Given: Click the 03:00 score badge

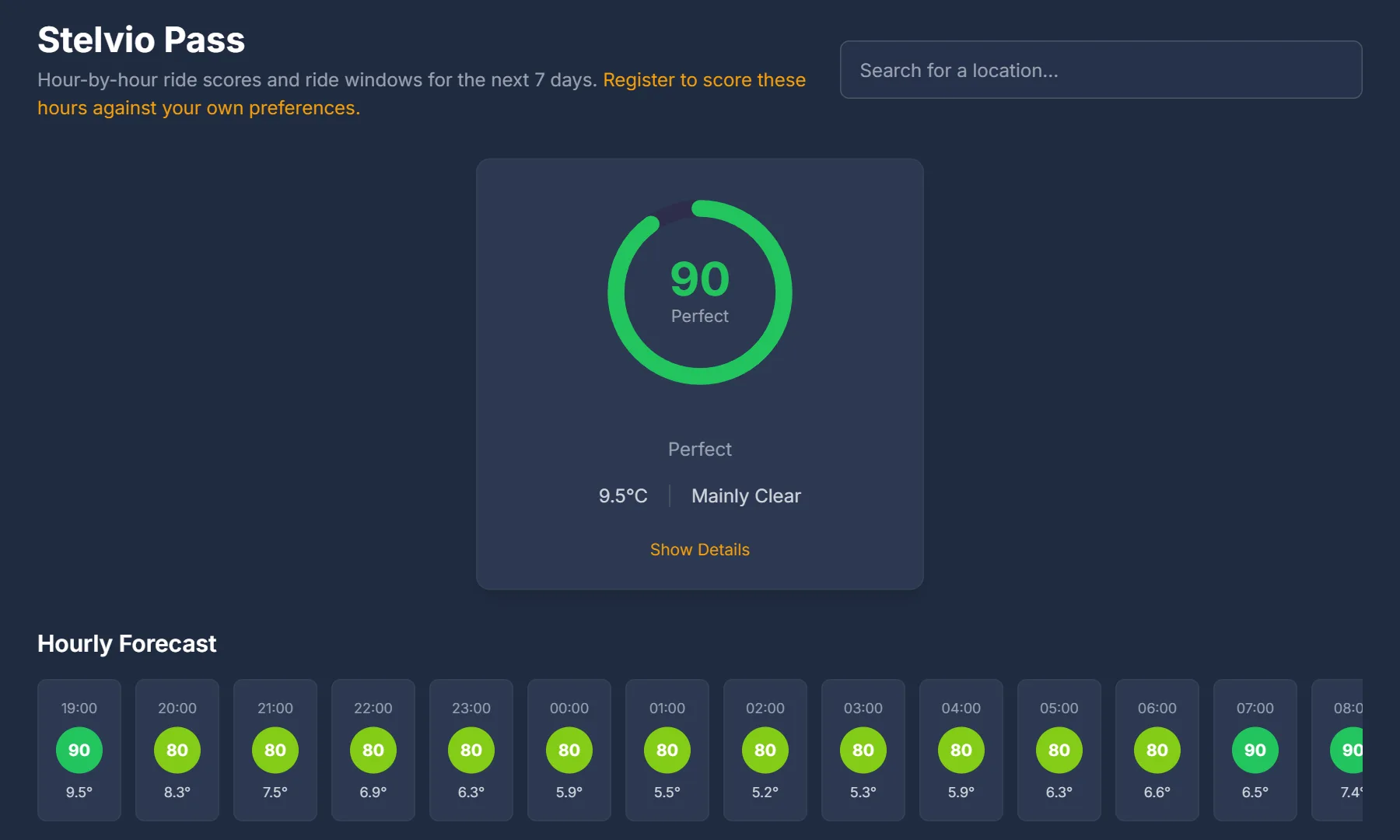Looking at the screenshot, I should coord(863,750).
